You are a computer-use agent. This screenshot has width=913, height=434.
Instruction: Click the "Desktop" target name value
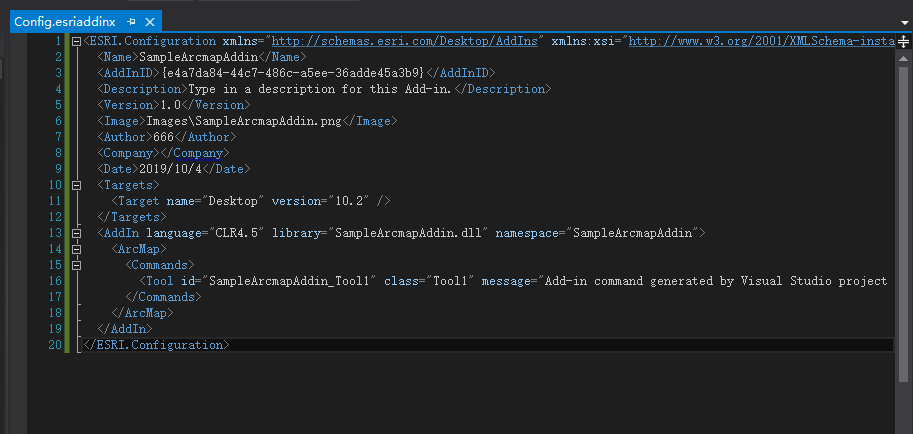click(233, 201)
